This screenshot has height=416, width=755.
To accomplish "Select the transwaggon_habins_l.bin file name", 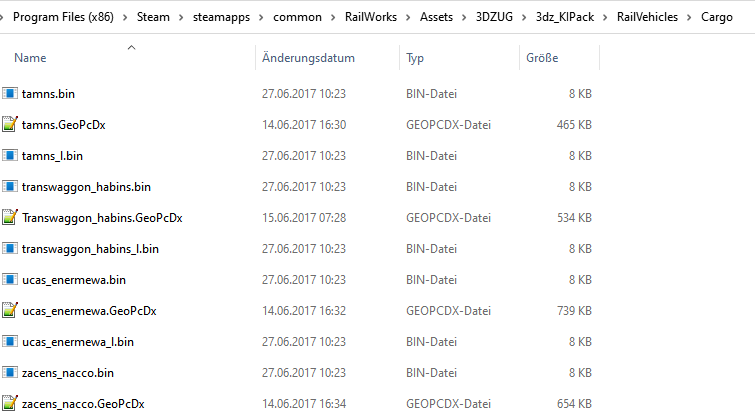I will [90, 249].
